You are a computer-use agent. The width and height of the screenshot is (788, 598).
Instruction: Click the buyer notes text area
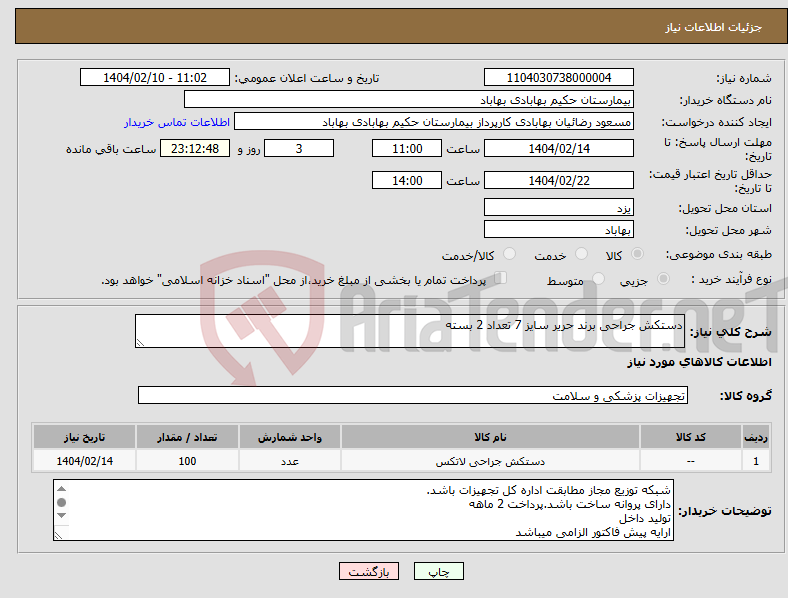(363, 510)
